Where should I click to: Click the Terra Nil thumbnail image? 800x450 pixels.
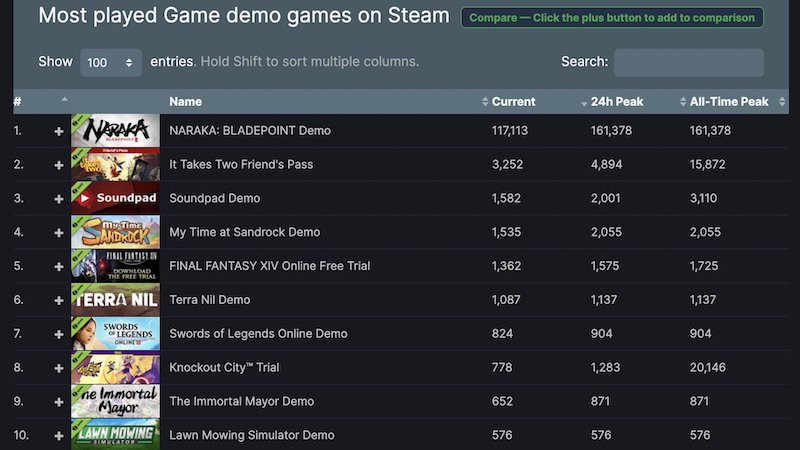click(x=115, y=300)
